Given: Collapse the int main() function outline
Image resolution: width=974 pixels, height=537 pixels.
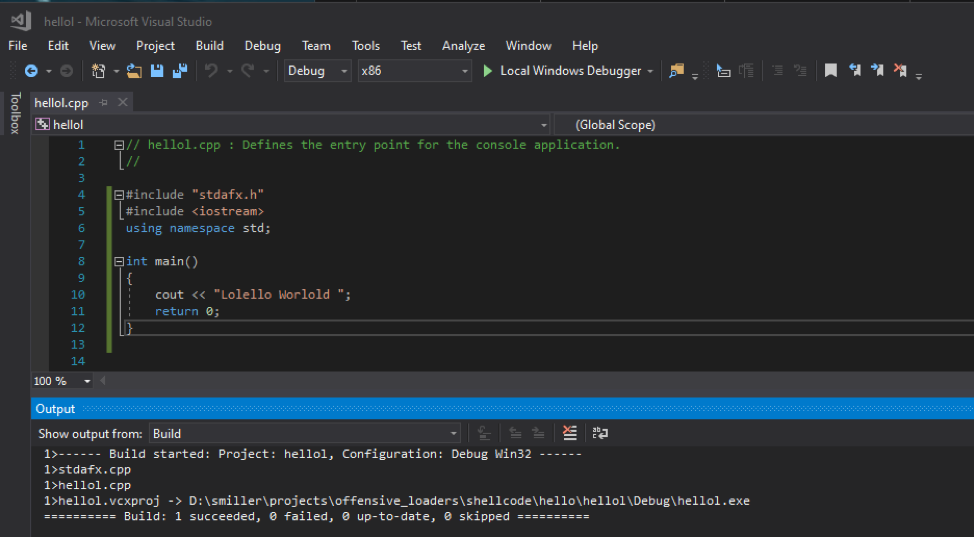Looking at the screenshot, I should (x=119, y=262).
